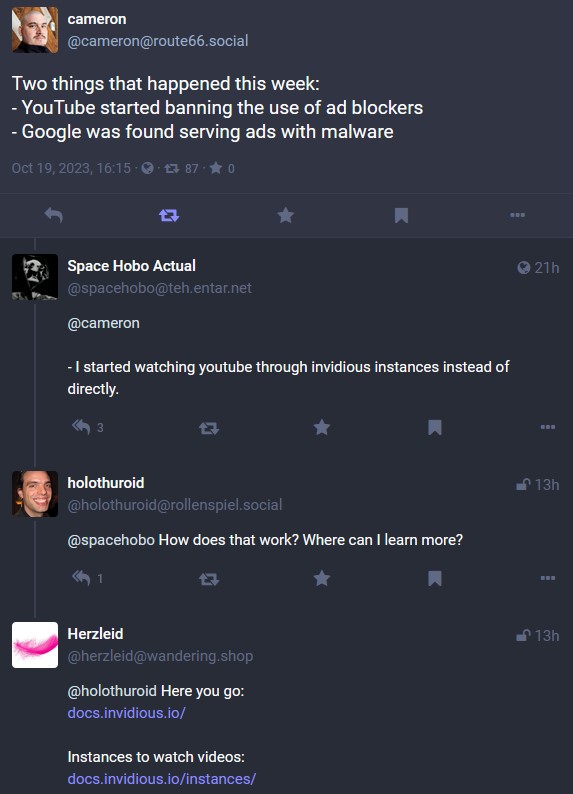Boost cameron's post about YouTube ad blockers

pyautogui.click(x=169, y=216)
